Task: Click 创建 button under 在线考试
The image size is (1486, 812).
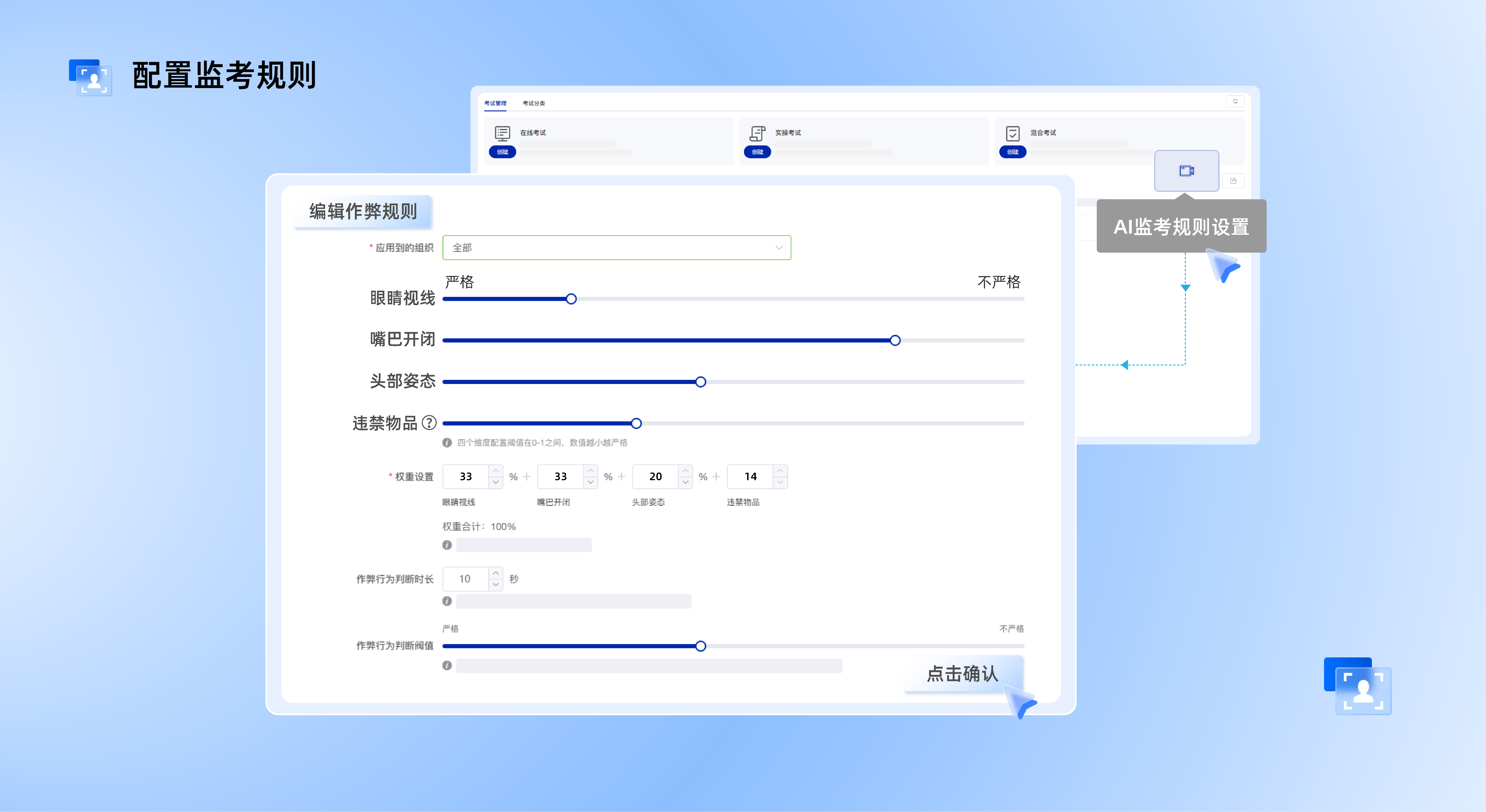Action: (x=502, y=152)
